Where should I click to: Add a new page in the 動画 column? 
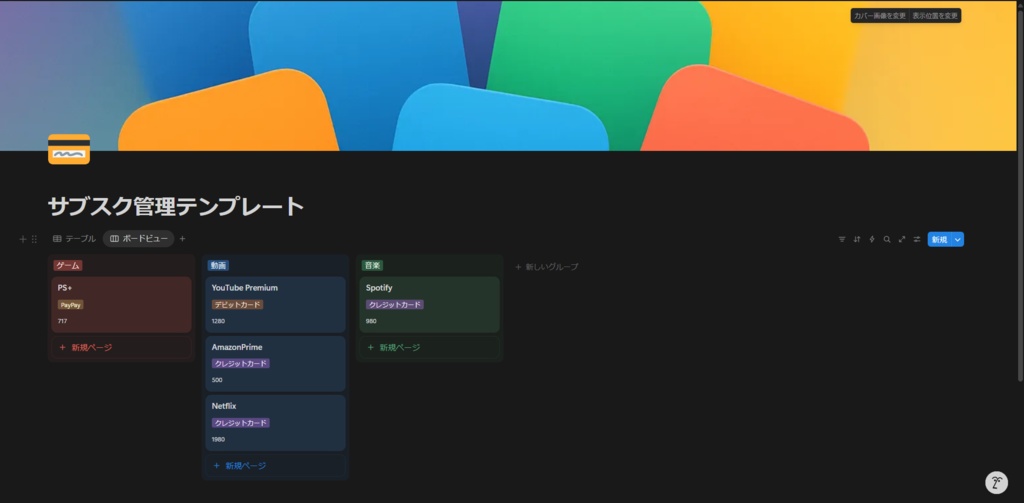pyautogui.click(x=276, y=466)
